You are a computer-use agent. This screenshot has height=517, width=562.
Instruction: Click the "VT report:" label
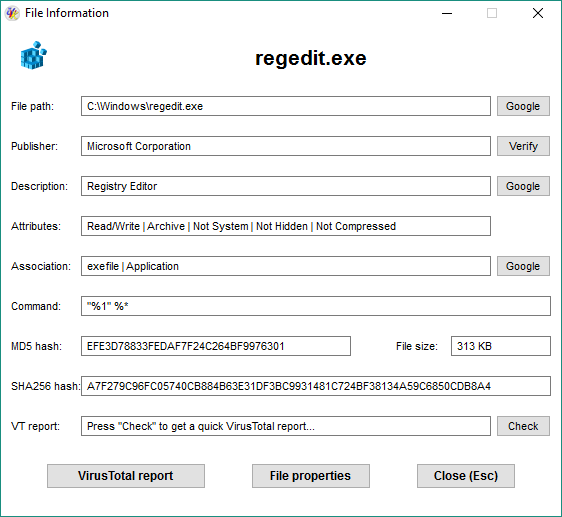35,426
